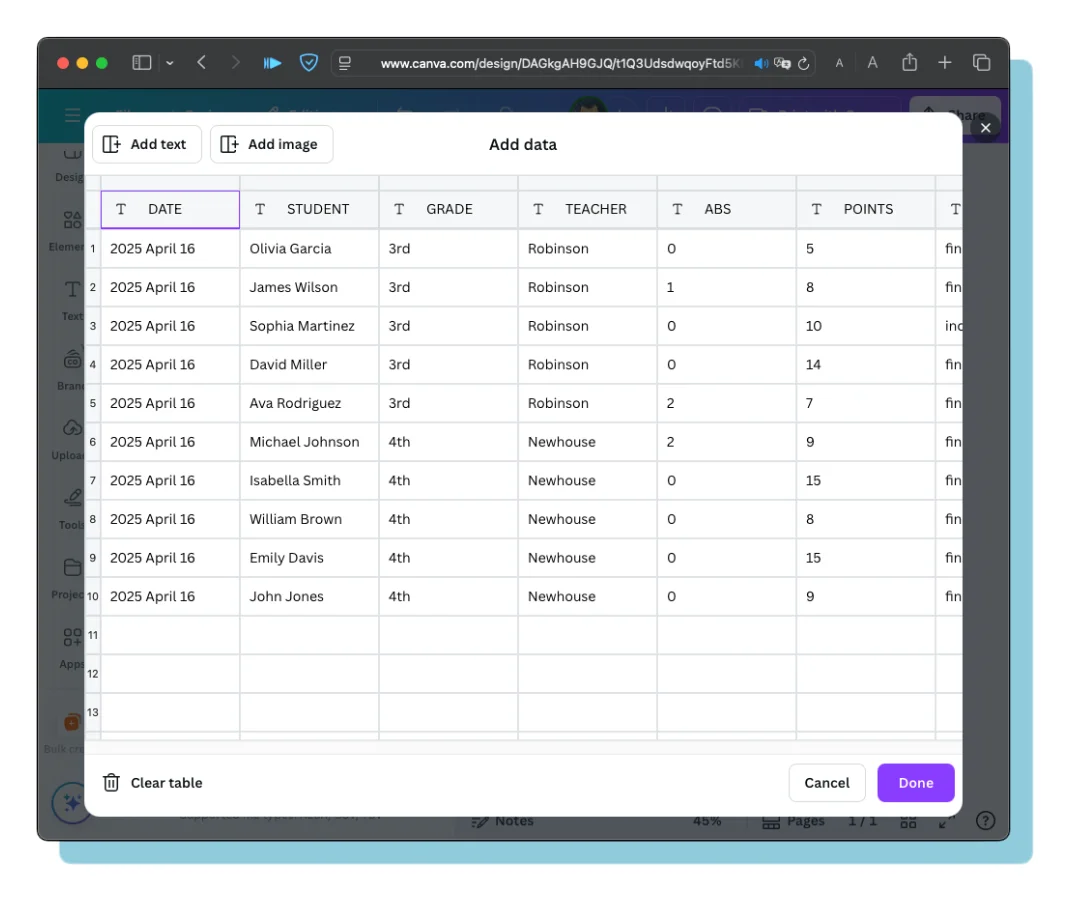1071x900 pixels.
Task: Click the William Brown cell
Action: coord(309,519)
